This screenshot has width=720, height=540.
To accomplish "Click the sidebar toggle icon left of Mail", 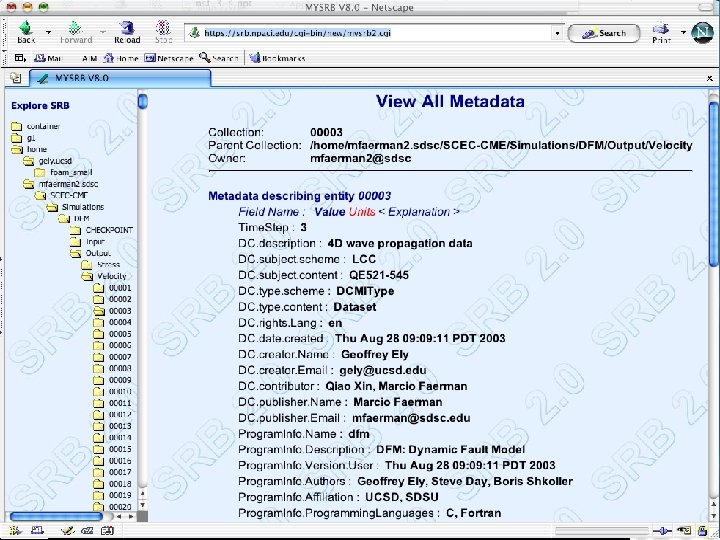I will coord(20,58).
